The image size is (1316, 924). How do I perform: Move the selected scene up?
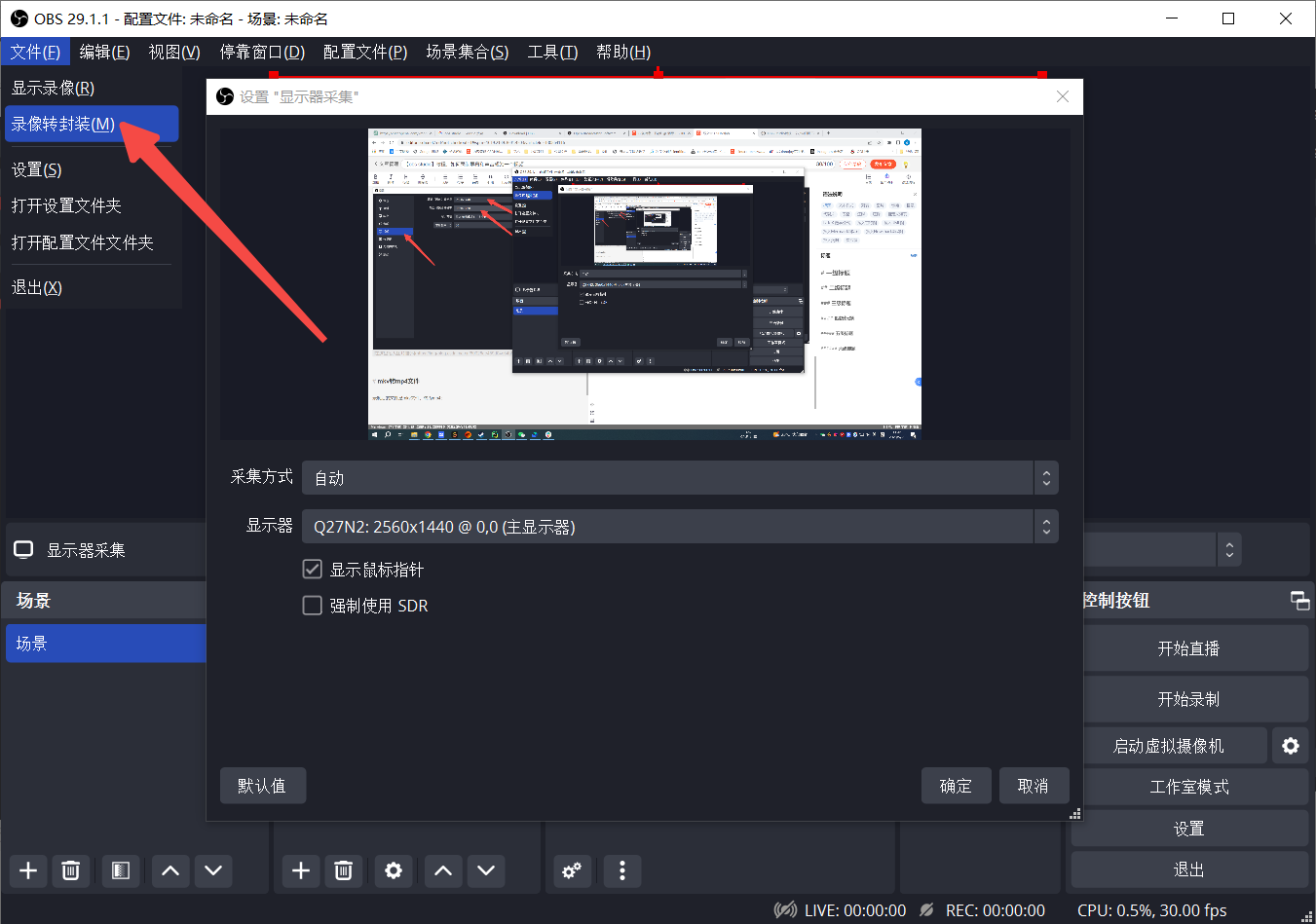tap(169, 870)
